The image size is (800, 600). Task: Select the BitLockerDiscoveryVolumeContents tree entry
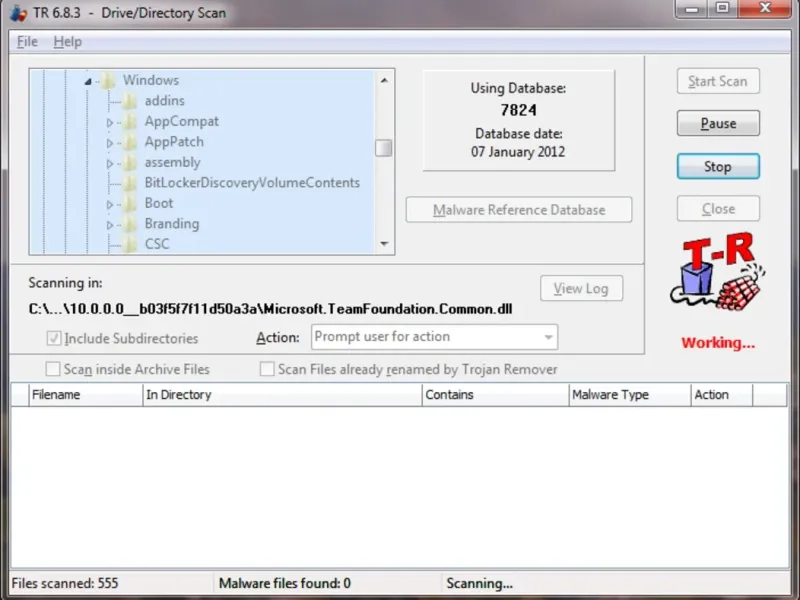coord(252,183)
